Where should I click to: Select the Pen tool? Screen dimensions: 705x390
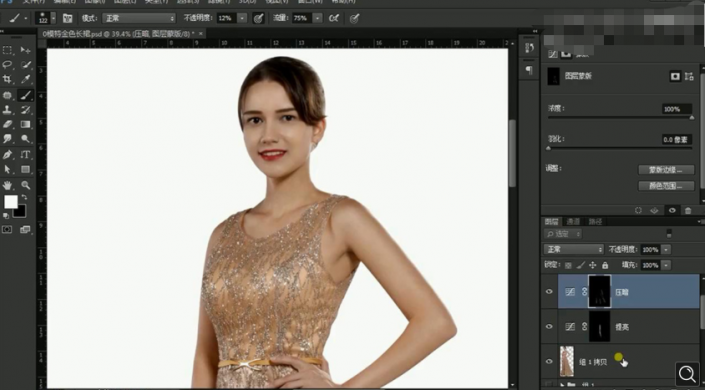coord(8,155)
